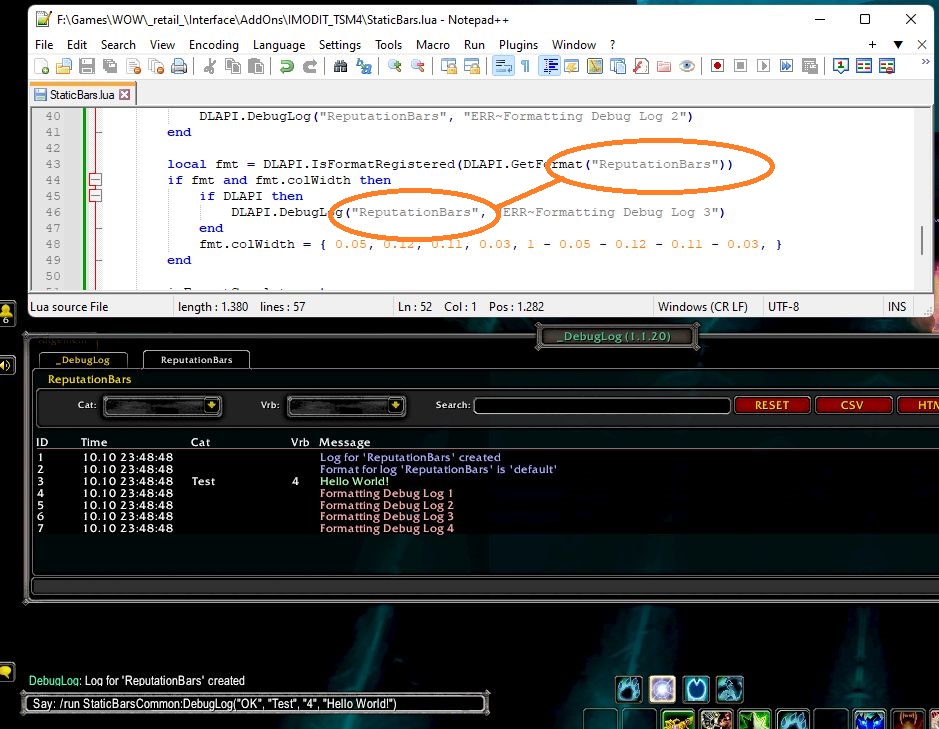This screenshot has width=939, height=729.
Task: Click Run macro multiple times icon
Action: [786, 66]
